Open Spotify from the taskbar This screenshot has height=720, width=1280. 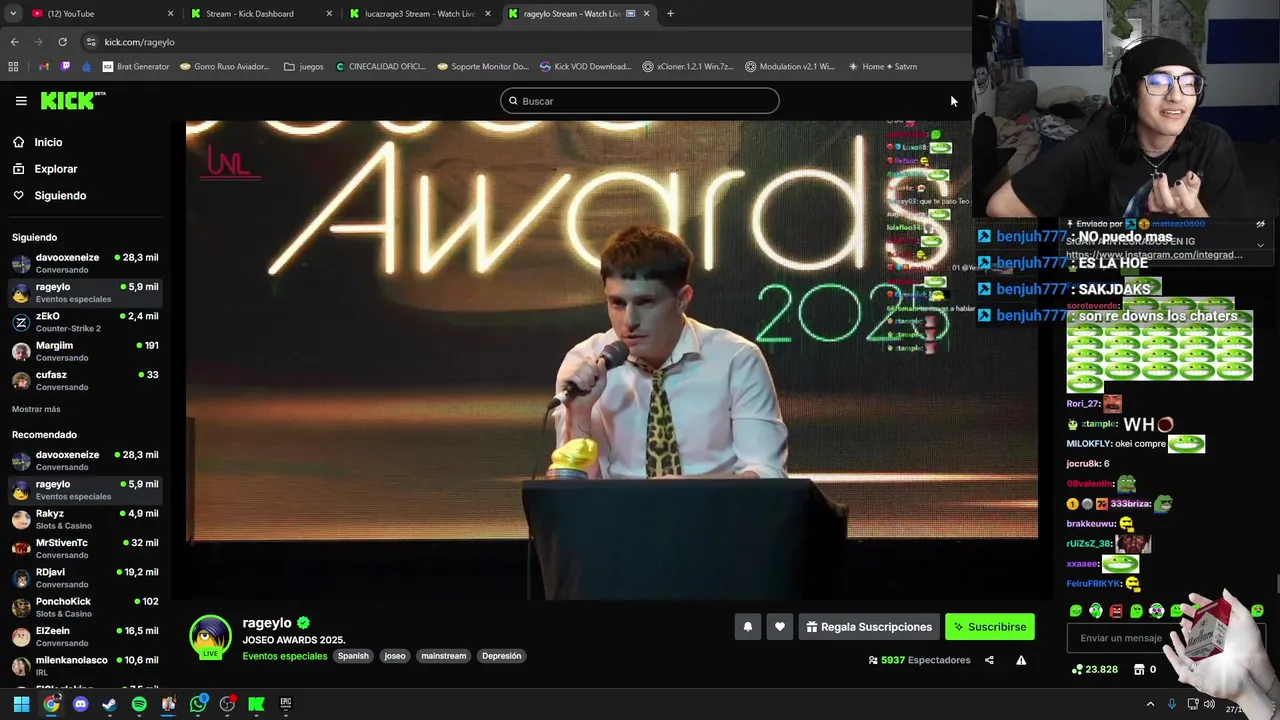point(139,704)
